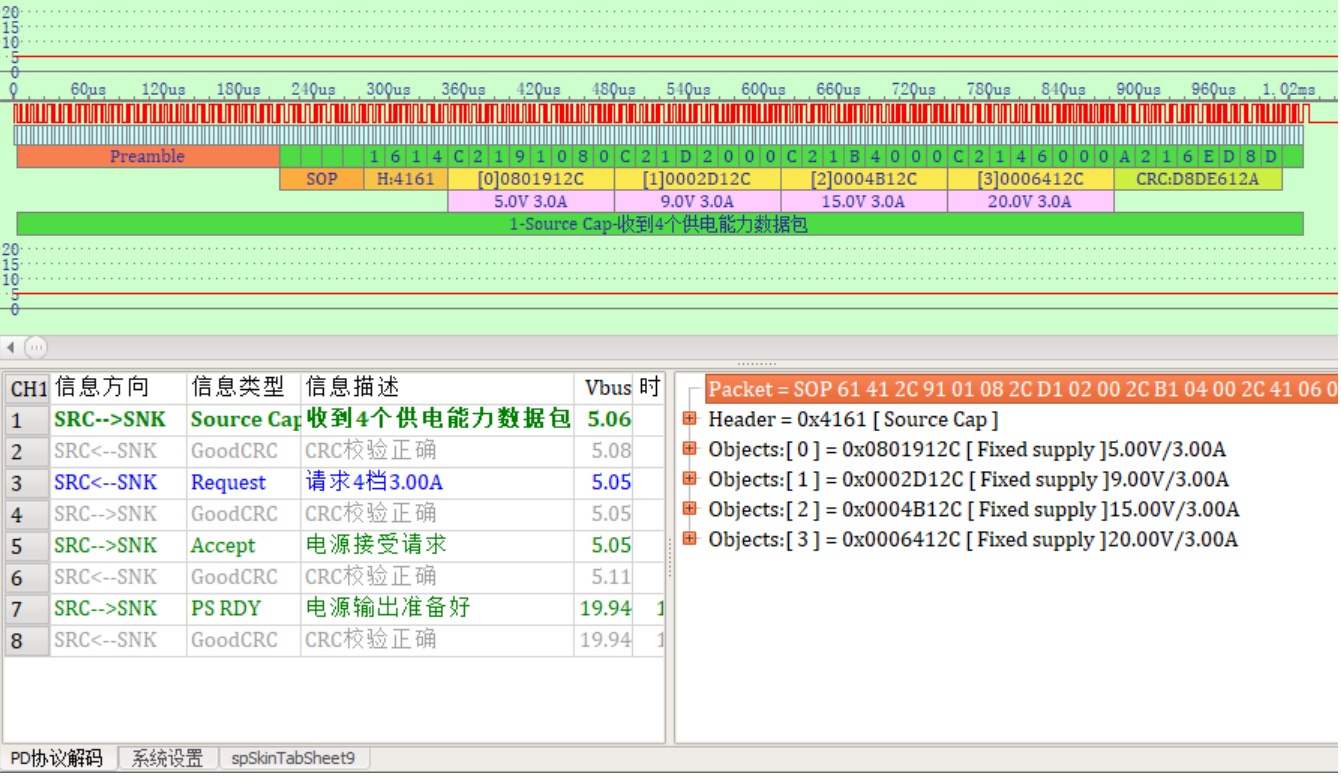This screenshot has width=1341, height=779.
Task: Open the spSkinTabSheet9 tab
Action: point(293,759)
